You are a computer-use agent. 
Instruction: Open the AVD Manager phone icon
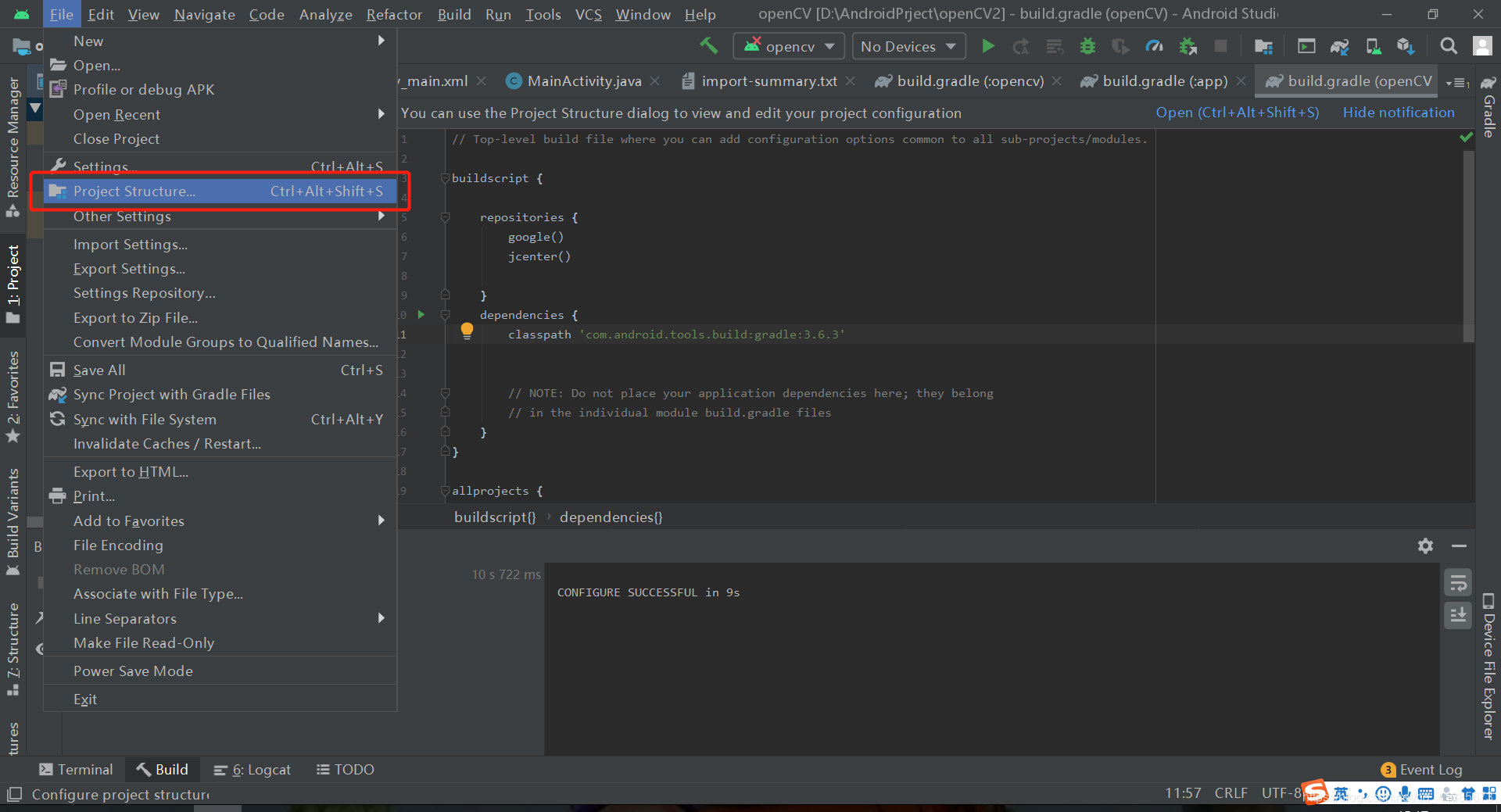[1374, 46]
